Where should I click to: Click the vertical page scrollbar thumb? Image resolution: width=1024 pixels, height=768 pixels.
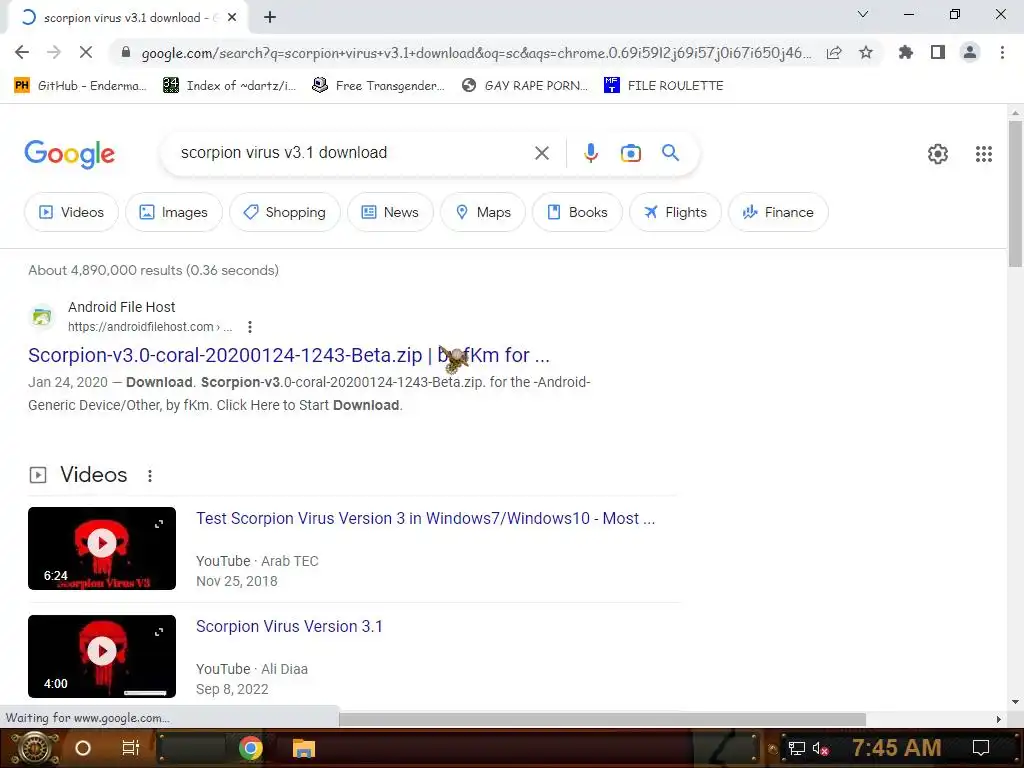(x=1015, y=193)
